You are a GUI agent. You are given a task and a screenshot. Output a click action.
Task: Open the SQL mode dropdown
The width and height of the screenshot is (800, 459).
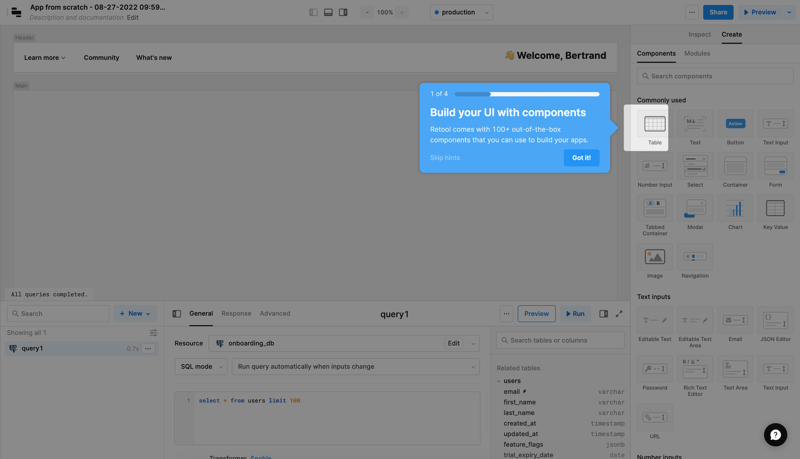(201, 367)
